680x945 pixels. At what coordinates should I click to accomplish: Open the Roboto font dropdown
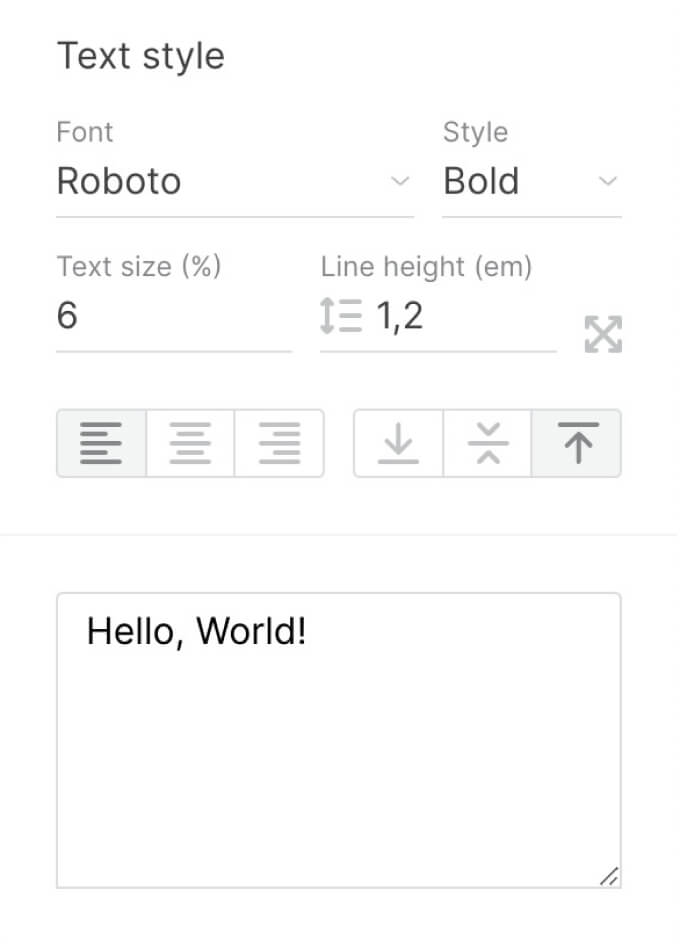pyautogui.click(x=220, y=182)
